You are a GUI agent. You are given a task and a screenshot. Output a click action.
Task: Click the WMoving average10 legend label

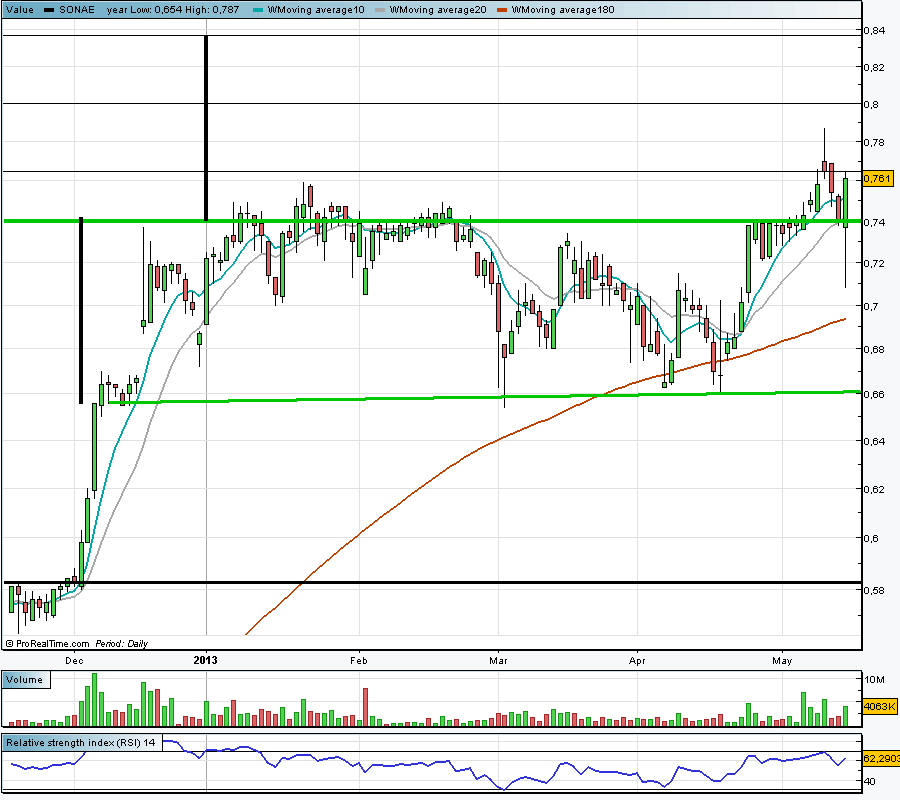316,10
